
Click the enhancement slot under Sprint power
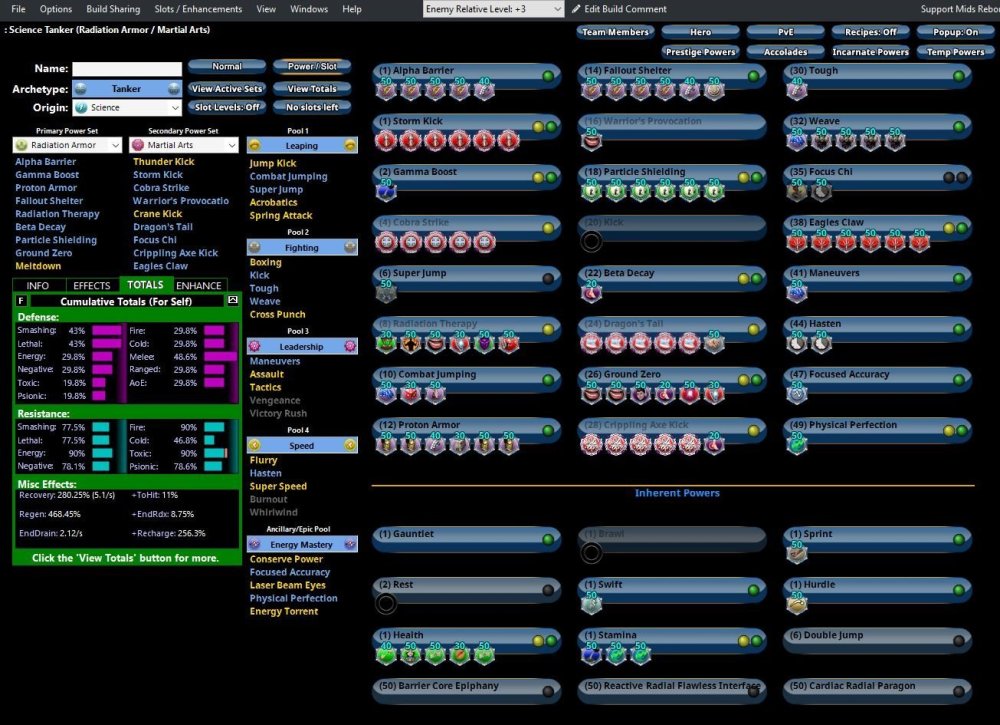click(796, 553)
